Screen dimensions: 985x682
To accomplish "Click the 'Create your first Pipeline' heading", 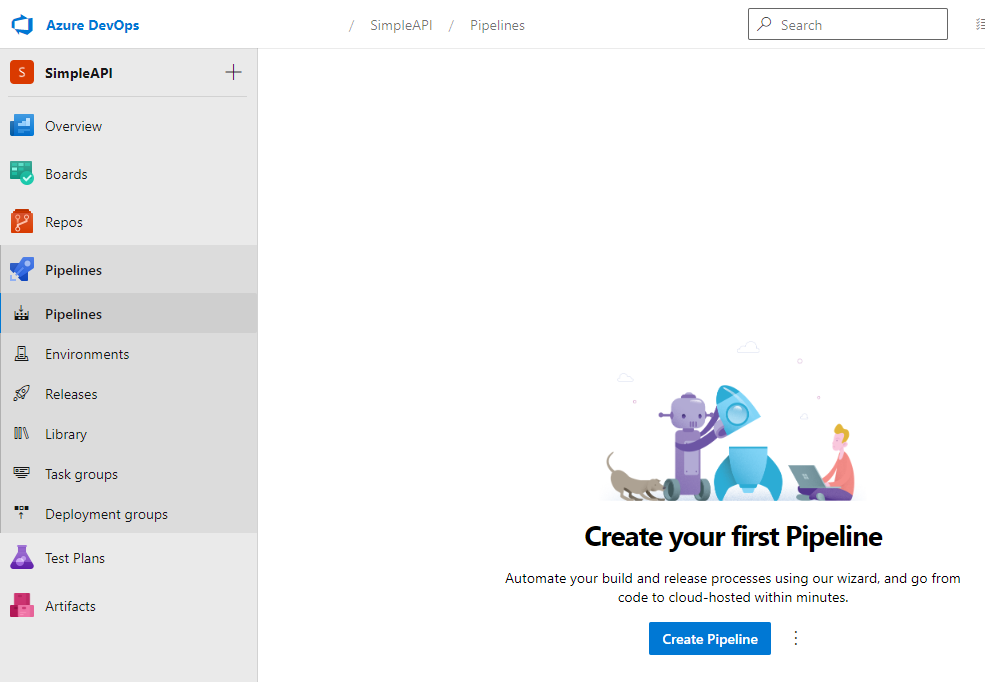I will [x=733, y=536].
